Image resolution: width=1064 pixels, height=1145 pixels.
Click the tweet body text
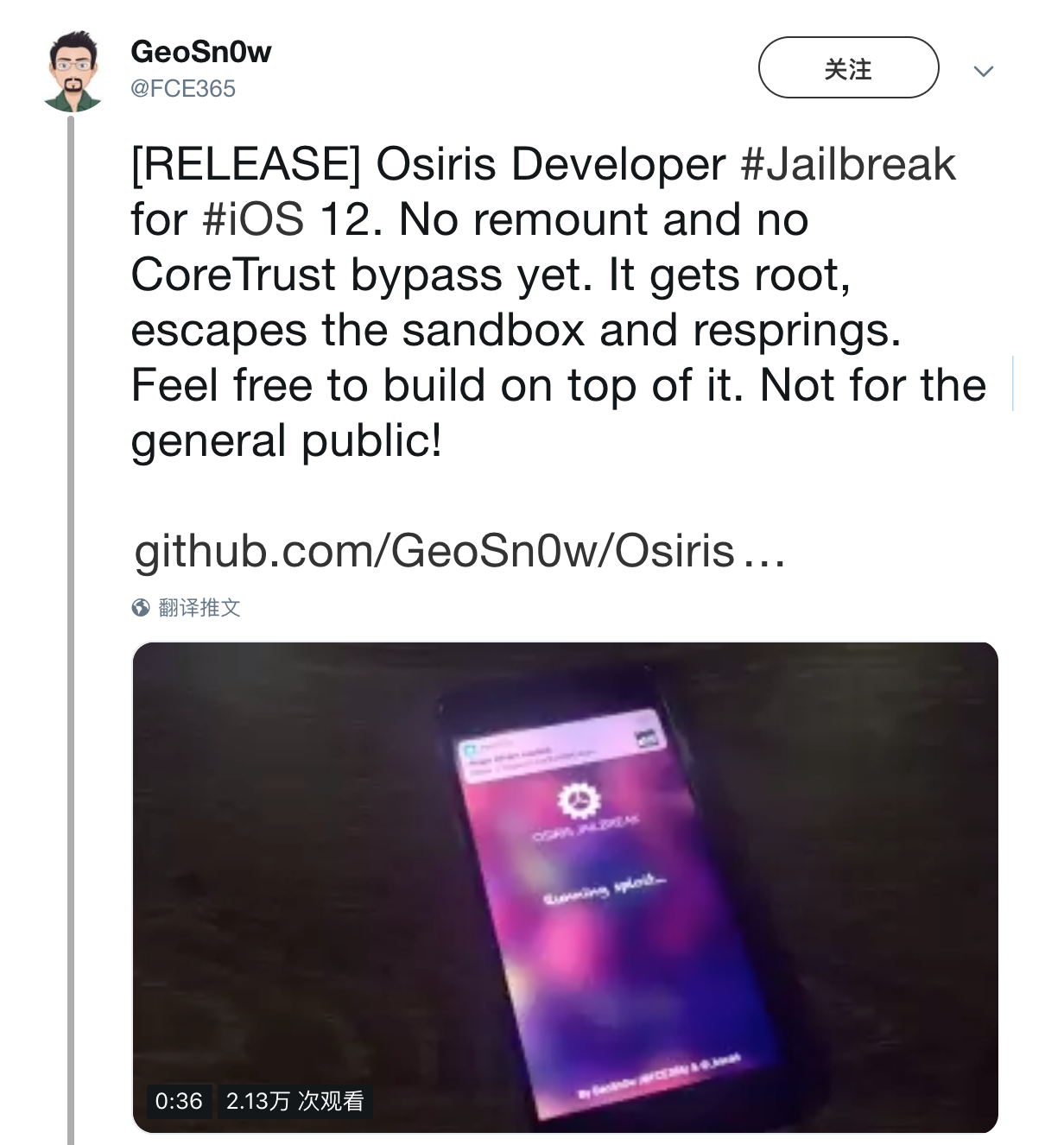559,303
